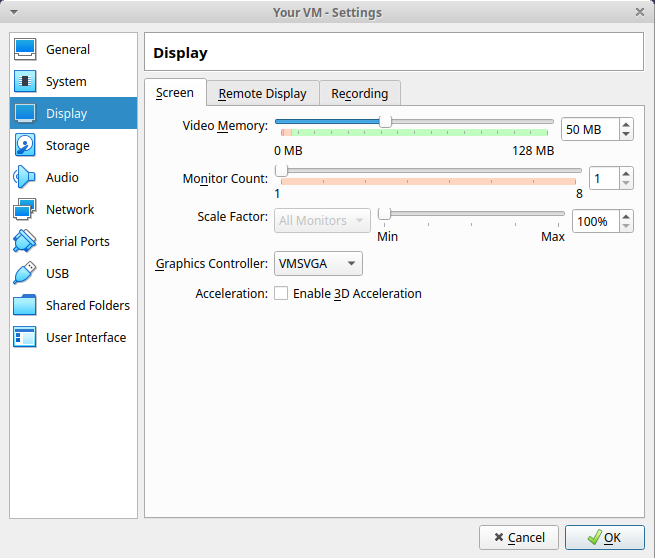Screen dimensions: 655x558
Task: Go to USB settings category label
Action: click(x=57, y=274)
